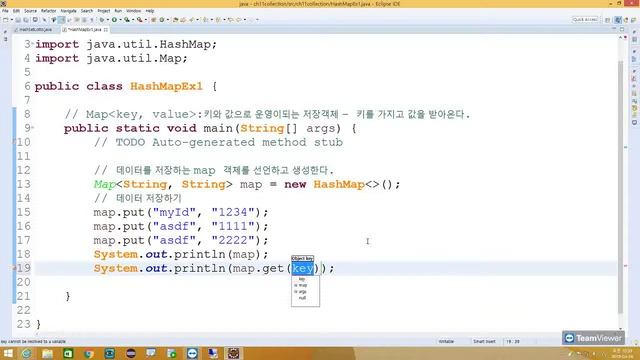The image size is (640, 360).
Task: Click the Debug bug toolbar icon
Action: [102, 20]
